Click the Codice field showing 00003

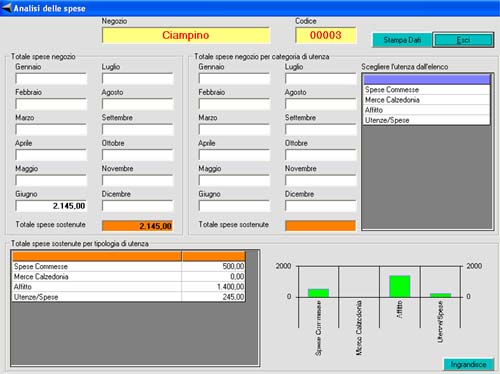tap(325, 35)
